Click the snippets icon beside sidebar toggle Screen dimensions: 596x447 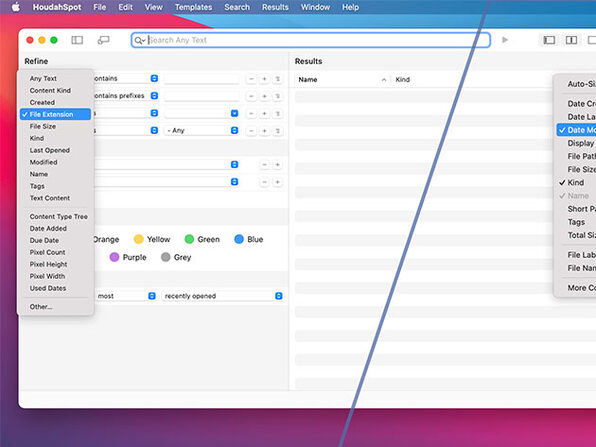(x=103, y=40)
